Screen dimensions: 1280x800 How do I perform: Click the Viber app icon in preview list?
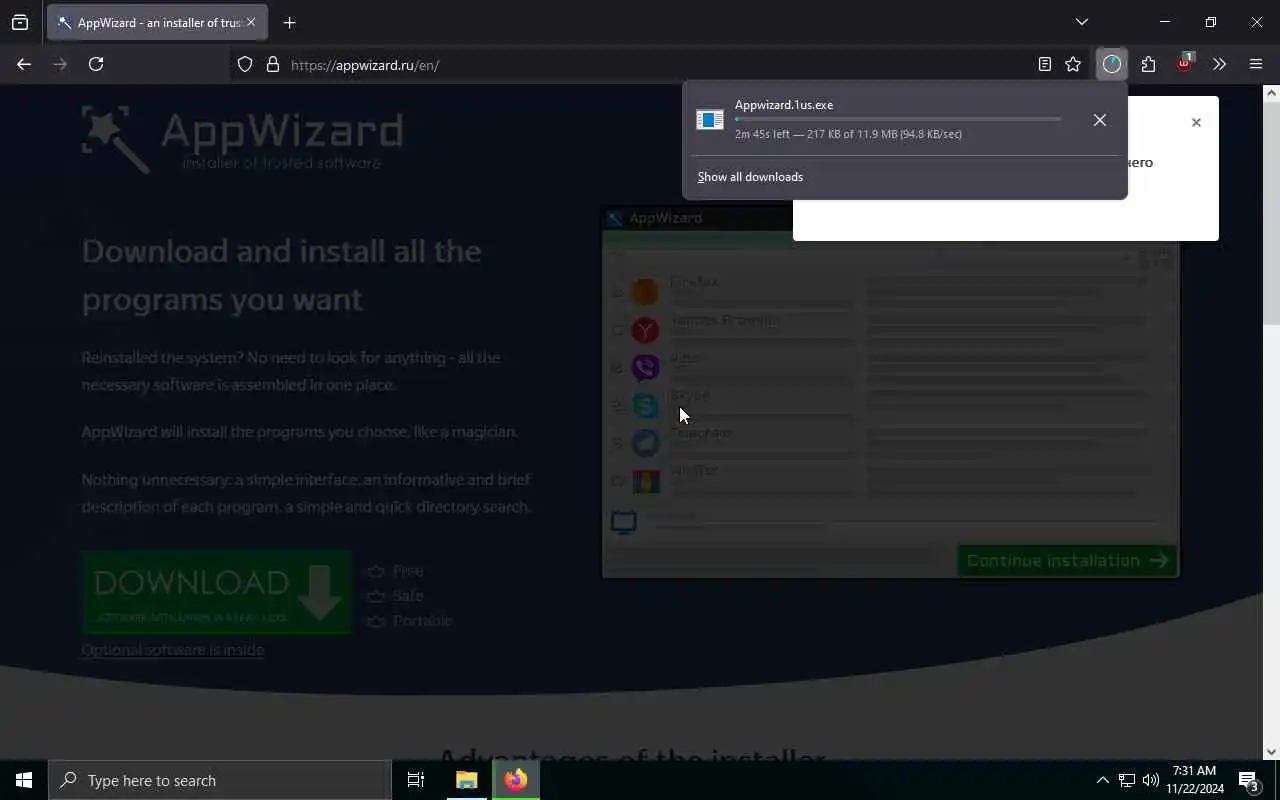click(645, 367)
